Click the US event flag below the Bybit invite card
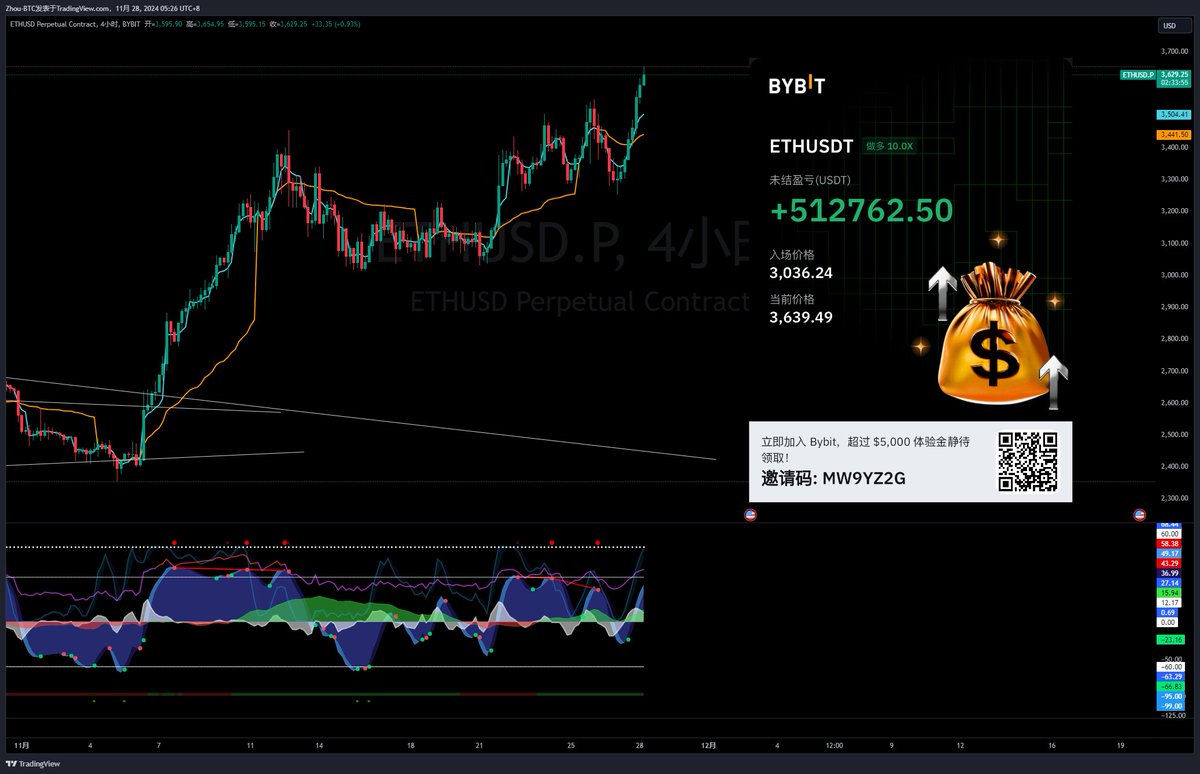The height and width of the screenshot is (774, 1200). click(x=751, y=514)
